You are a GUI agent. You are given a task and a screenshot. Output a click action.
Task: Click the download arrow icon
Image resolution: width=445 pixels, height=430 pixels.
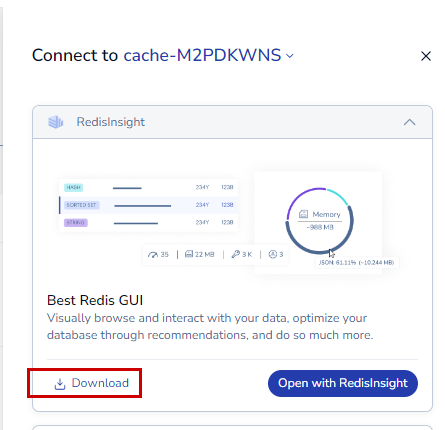[60, 384]
